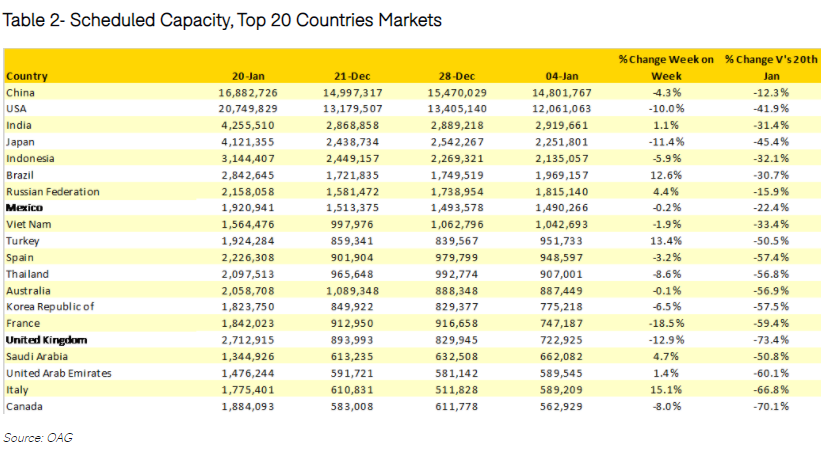
Task: Select the 'Country' column header
Action: coord(27,76)
